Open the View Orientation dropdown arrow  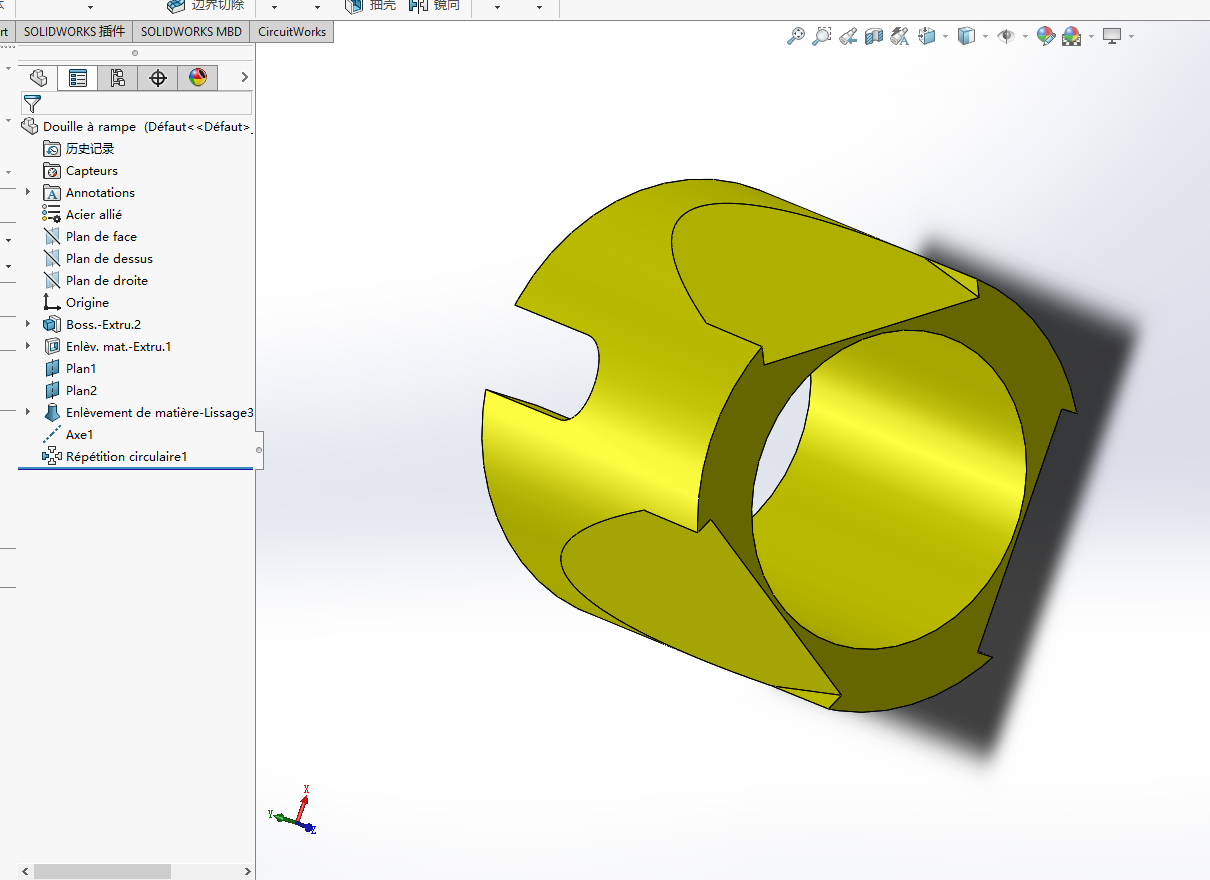pyautogui.click(x=945, y=37)
